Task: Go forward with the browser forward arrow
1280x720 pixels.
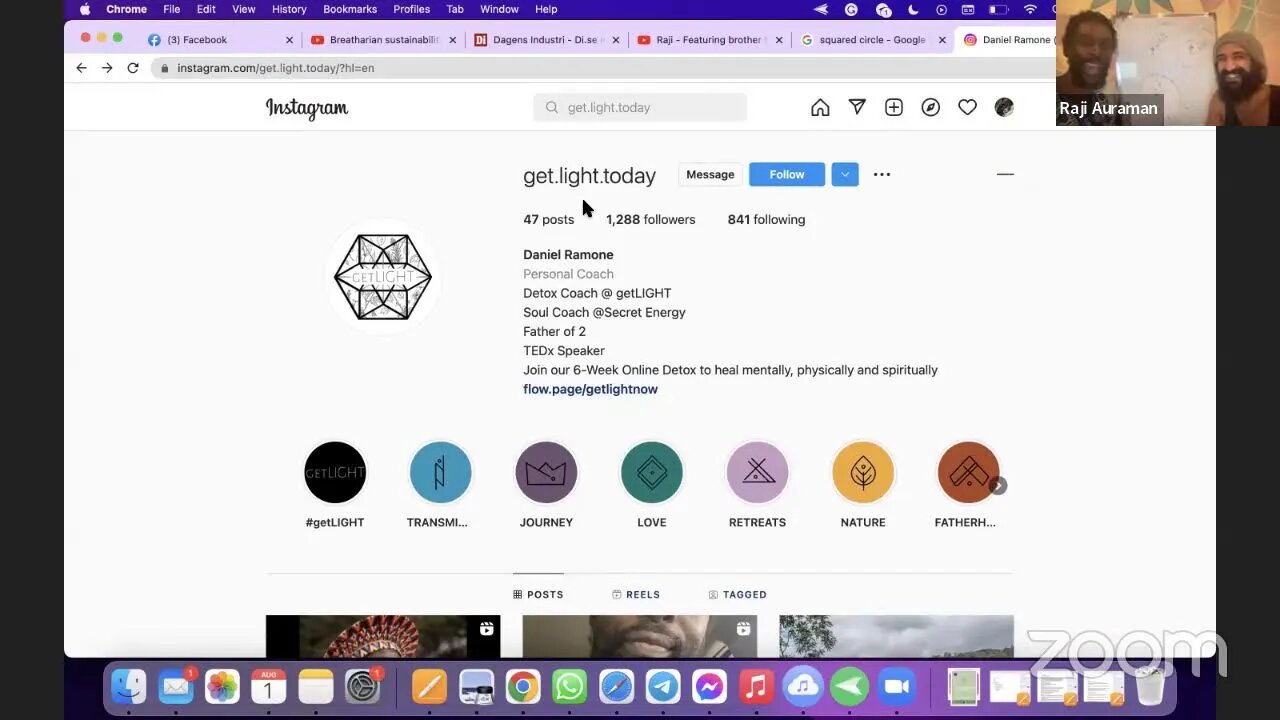Action: [x=107, y=68]
